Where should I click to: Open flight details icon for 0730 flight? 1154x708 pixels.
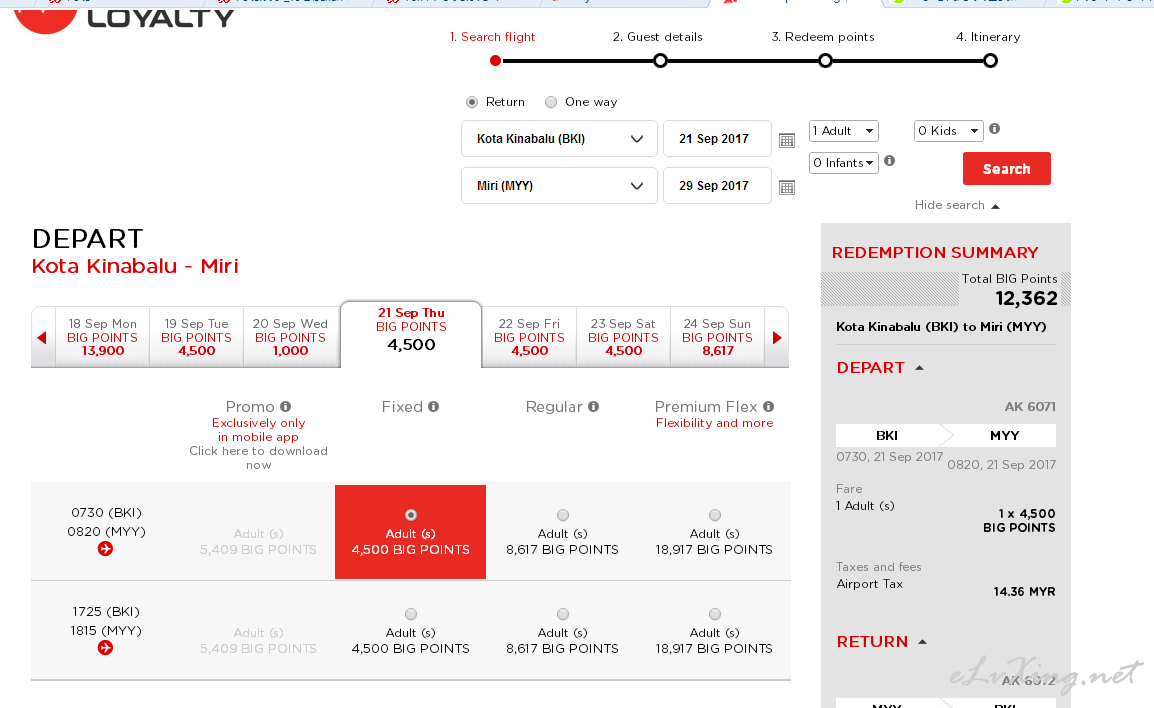[x=105, y=549]
